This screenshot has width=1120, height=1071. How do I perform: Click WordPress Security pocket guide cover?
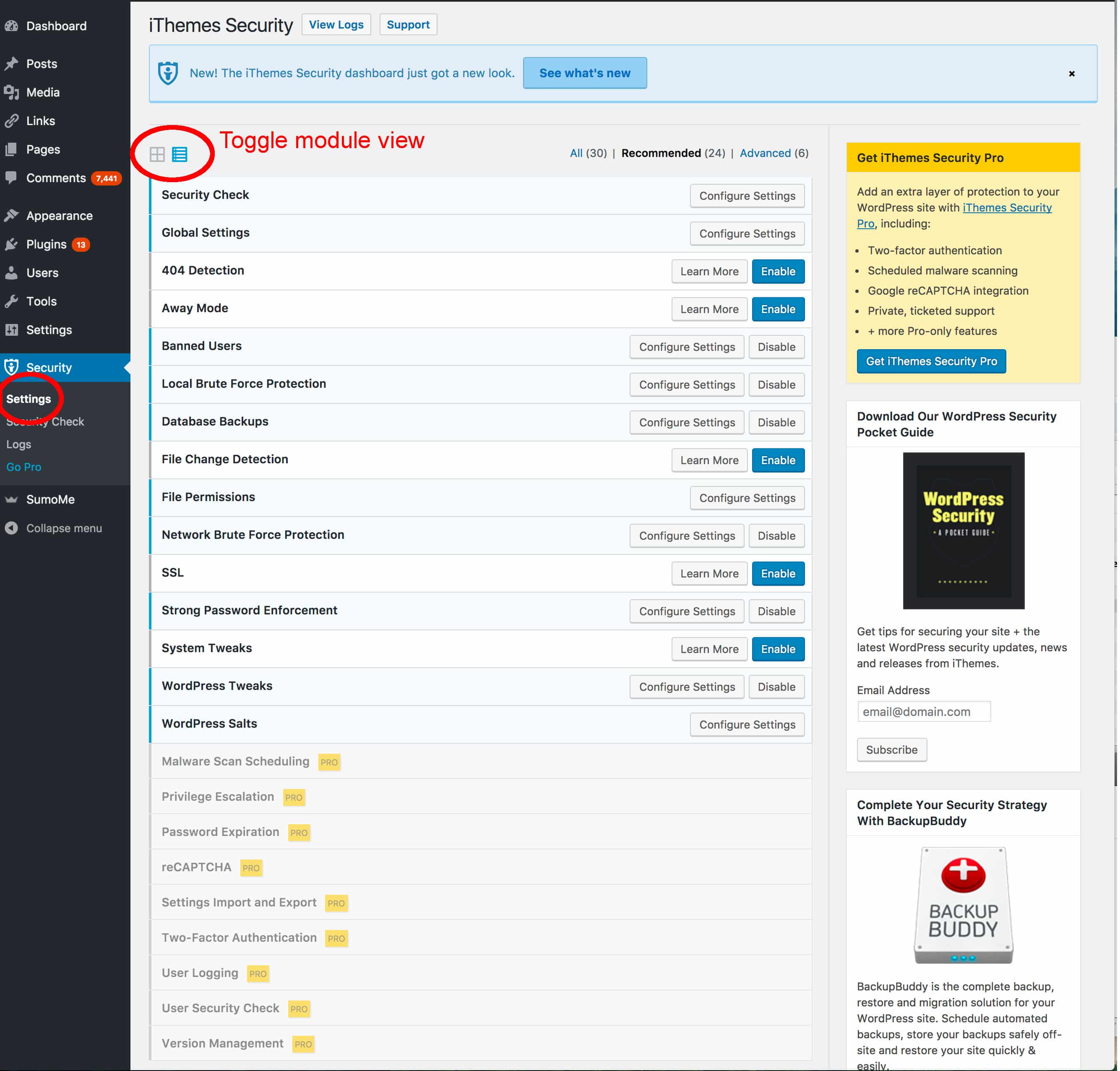[963, 530]
